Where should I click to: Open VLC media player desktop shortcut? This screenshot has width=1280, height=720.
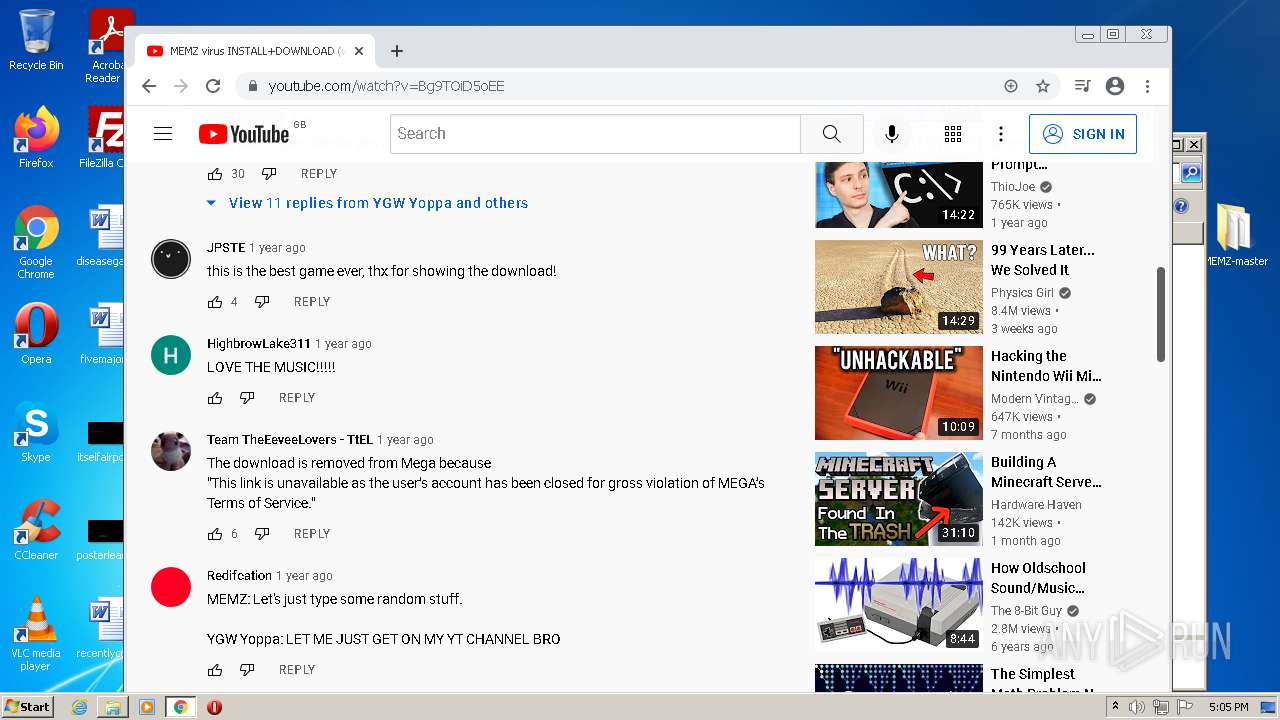pos(36,635)
